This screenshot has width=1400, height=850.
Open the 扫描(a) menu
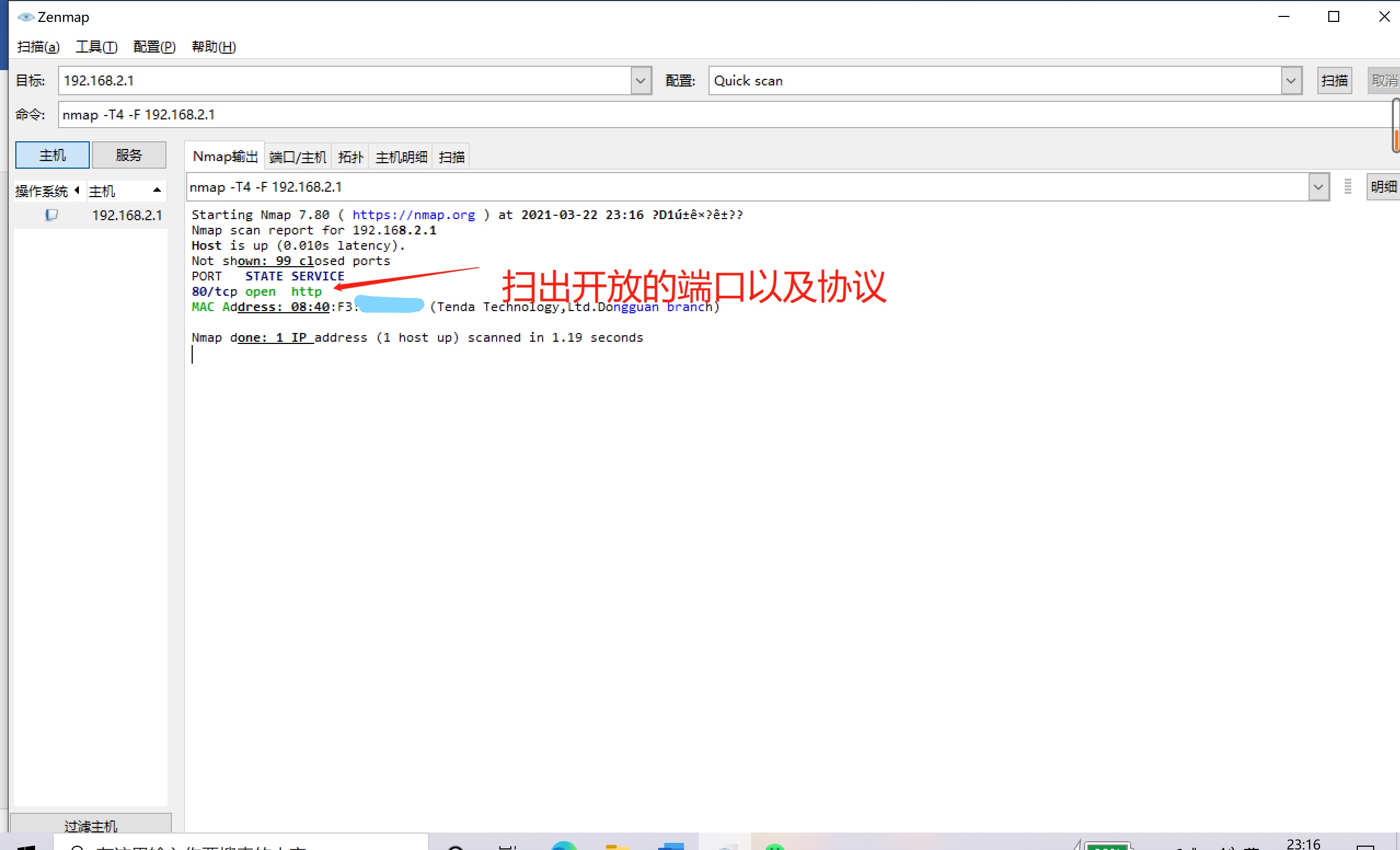38,47
